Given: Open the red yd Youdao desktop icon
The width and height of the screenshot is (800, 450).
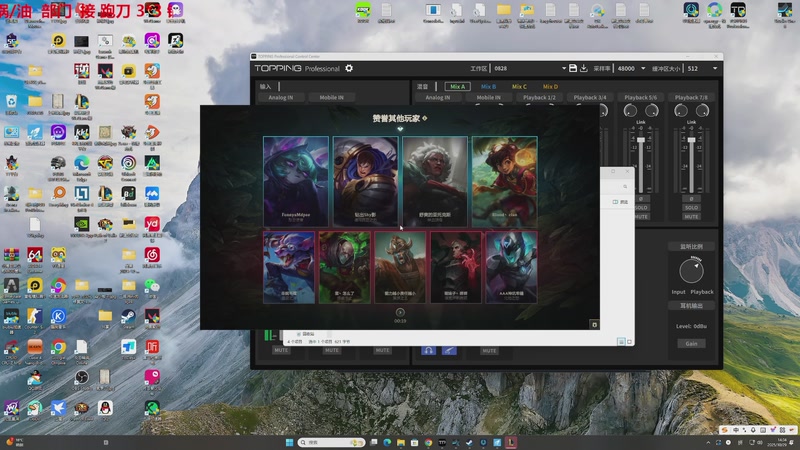Looking at the screenshot, I should (152, 227).
